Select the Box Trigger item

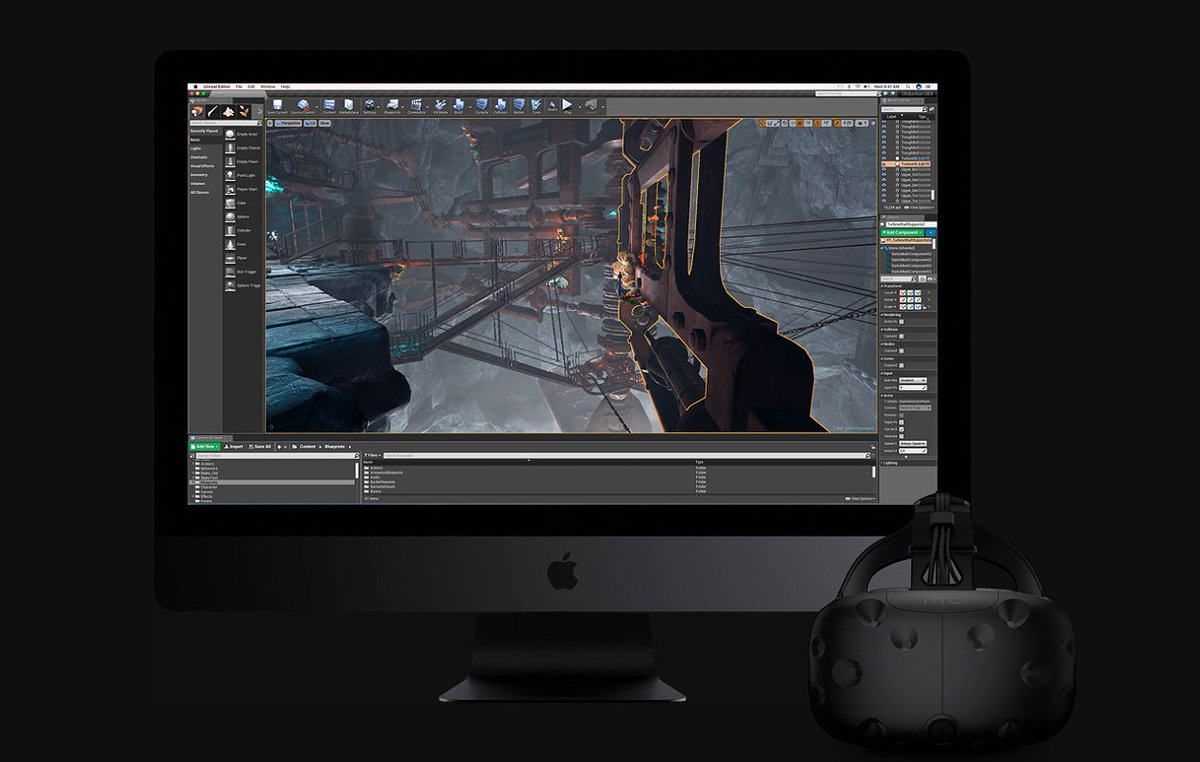click(241, 272)
